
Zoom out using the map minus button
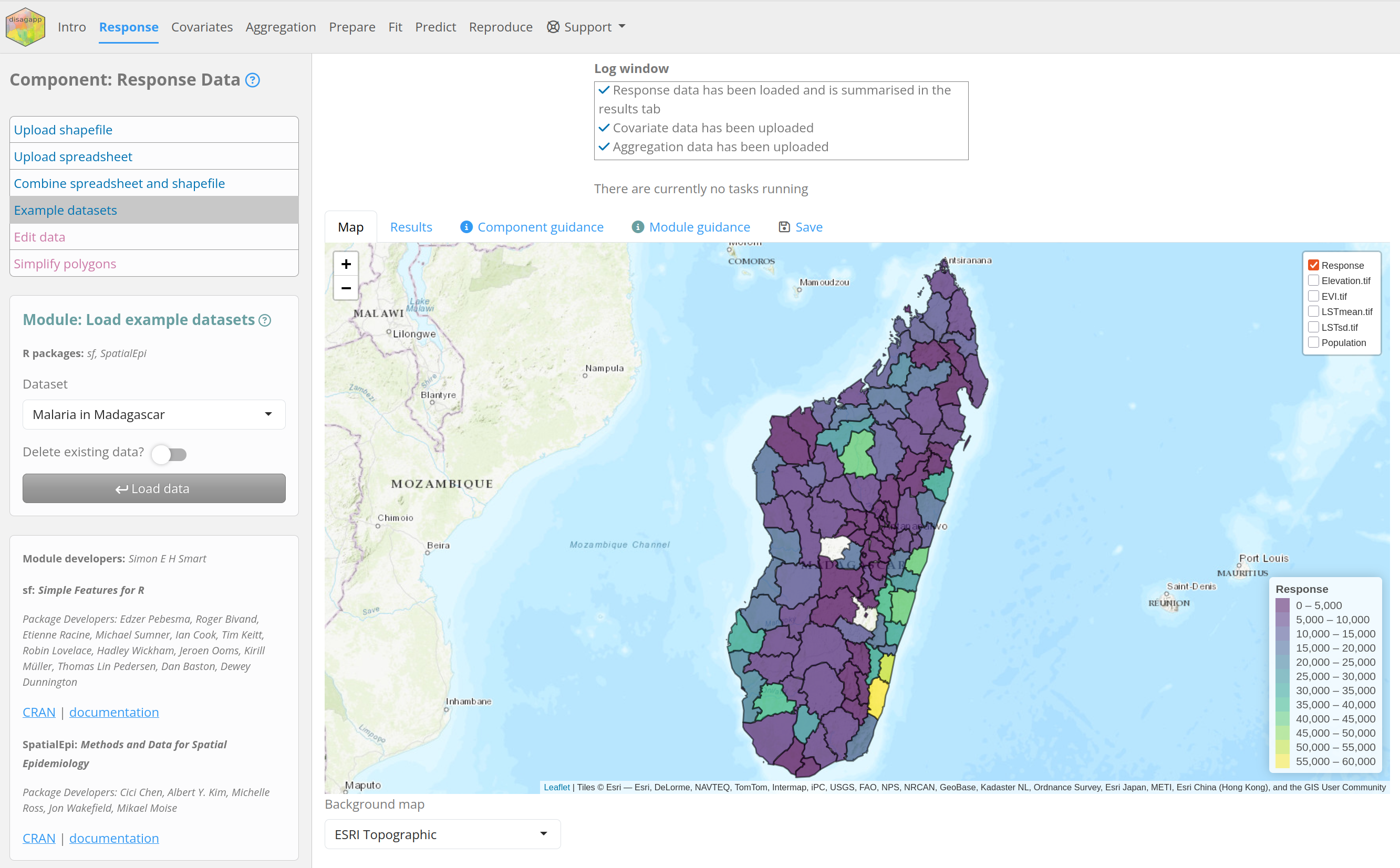pyautogui.click(x=346, y=288)
